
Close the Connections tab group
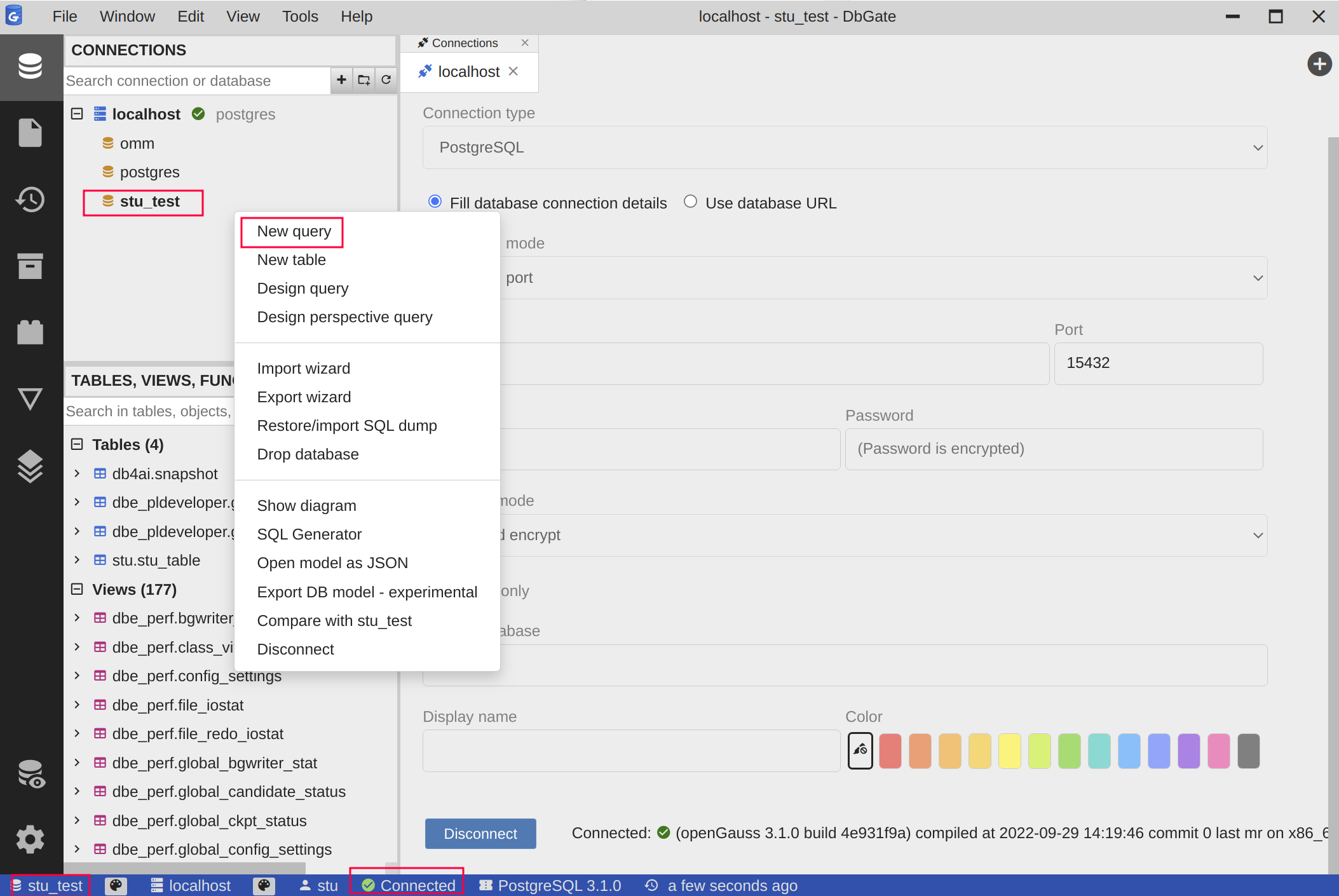tap(525, 43)
